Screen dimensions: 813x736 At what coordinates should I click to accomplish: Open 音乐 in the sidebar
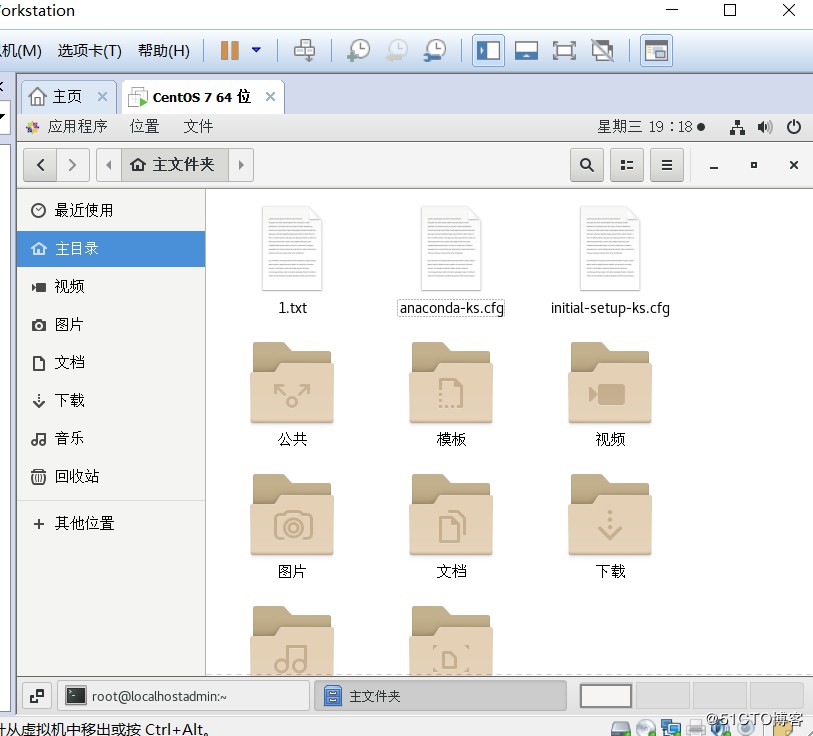pos(111,439)
